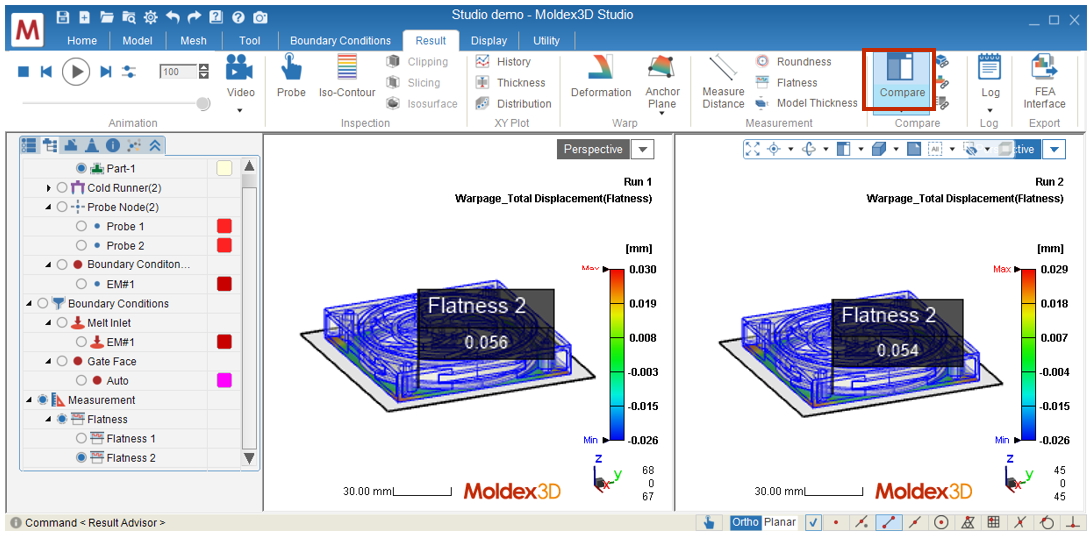Viewport: 1092px width, 537px height.
Task: Click the pick hand icon in status bar
Action: tap(709, 522)
